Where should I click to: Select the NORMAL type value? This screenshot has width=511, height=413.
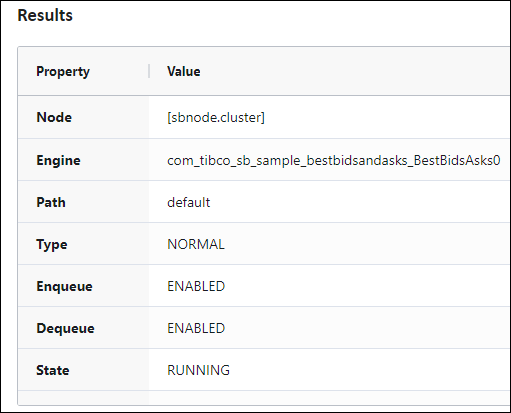tap(196, 244)
